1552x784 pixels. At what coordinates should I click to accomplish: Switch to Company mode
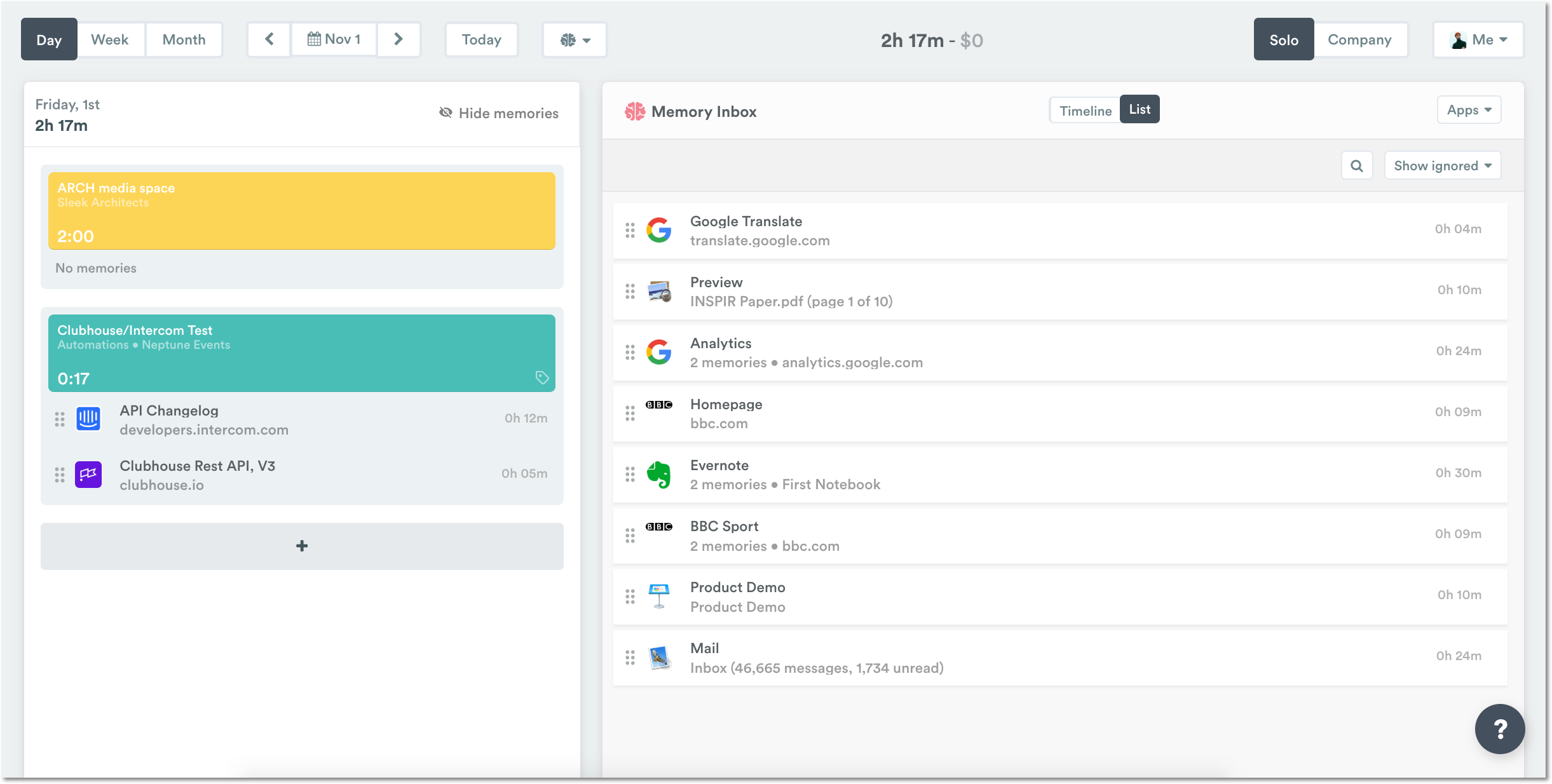coord(1361,39)
